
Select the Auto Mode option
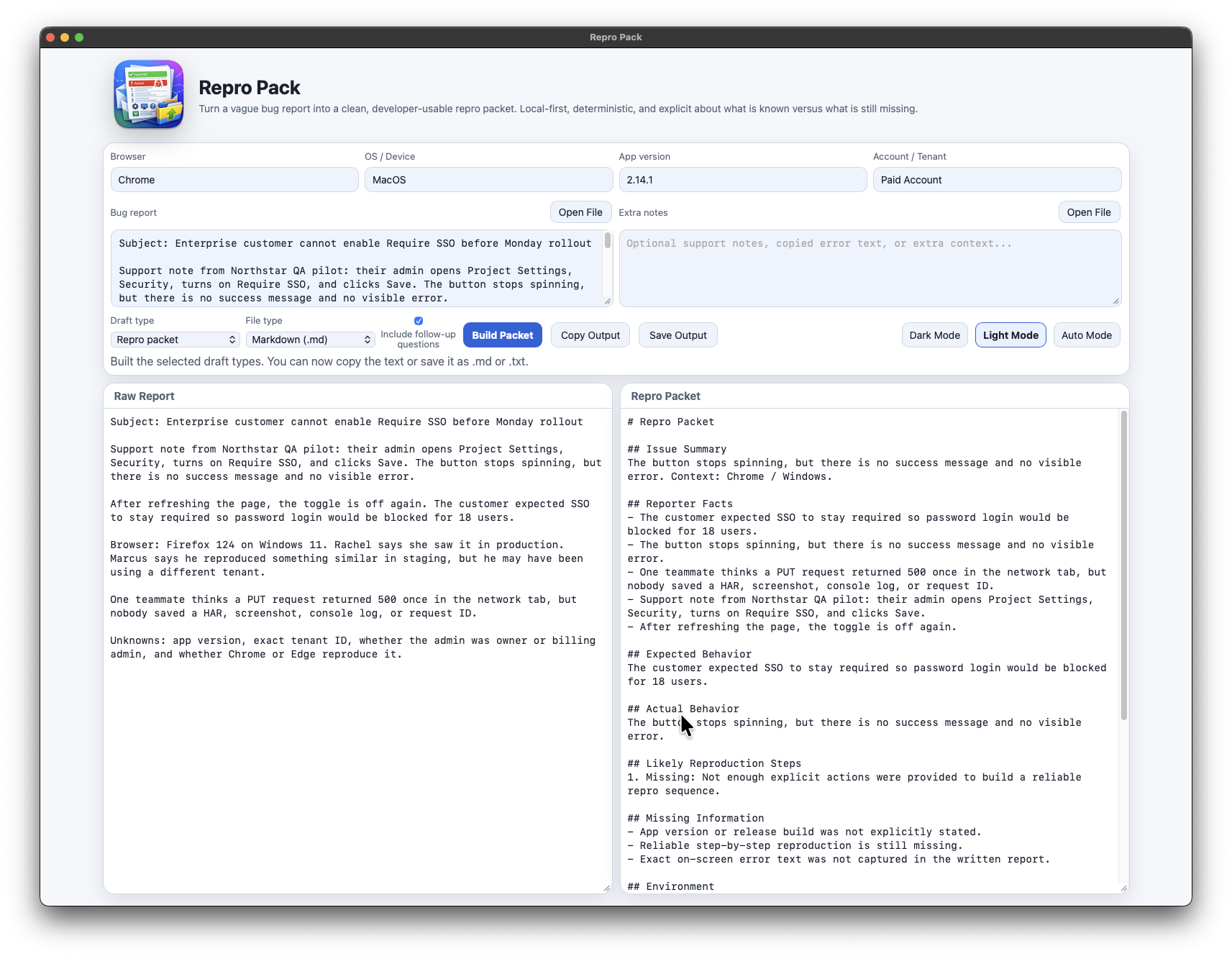click(x=1087, y=335)
